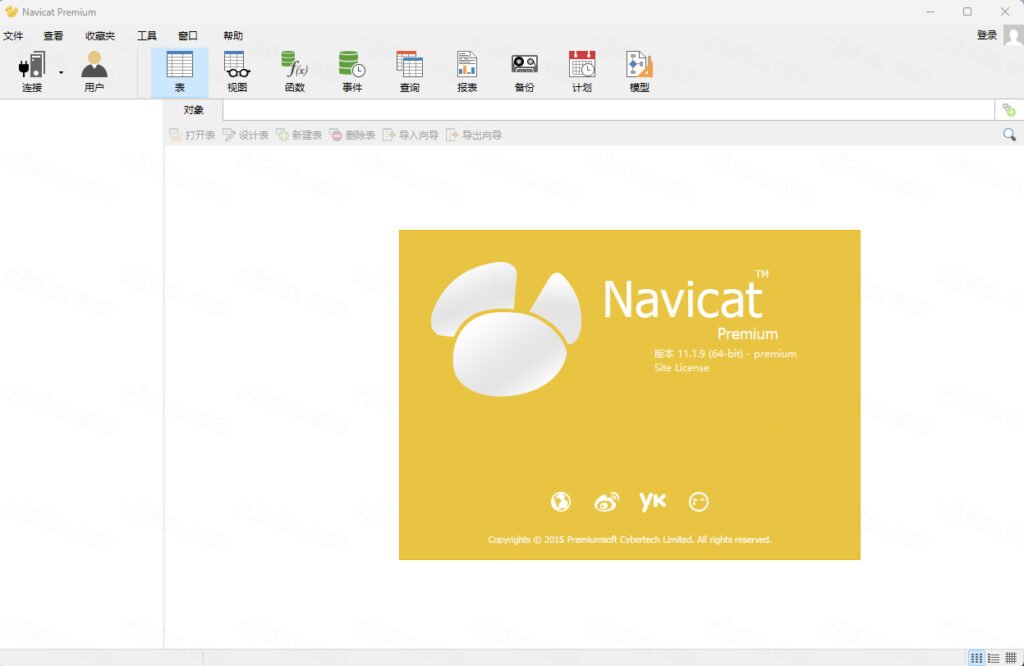Viewport: 1024px width, 666px height.
Task: Open the Favorites (收藏夹) menu
Action: 100,35
